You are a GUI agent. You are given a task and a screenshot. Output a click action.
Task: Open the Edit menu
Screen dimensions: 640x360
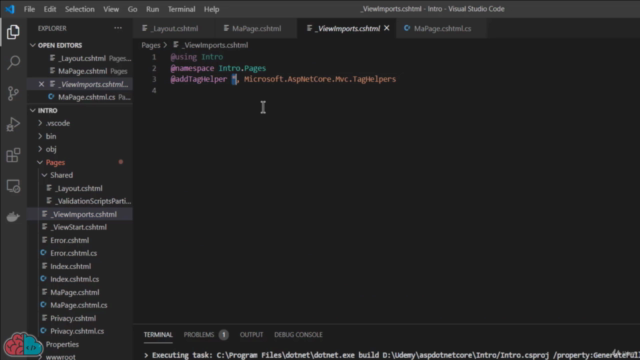(50, 9)
